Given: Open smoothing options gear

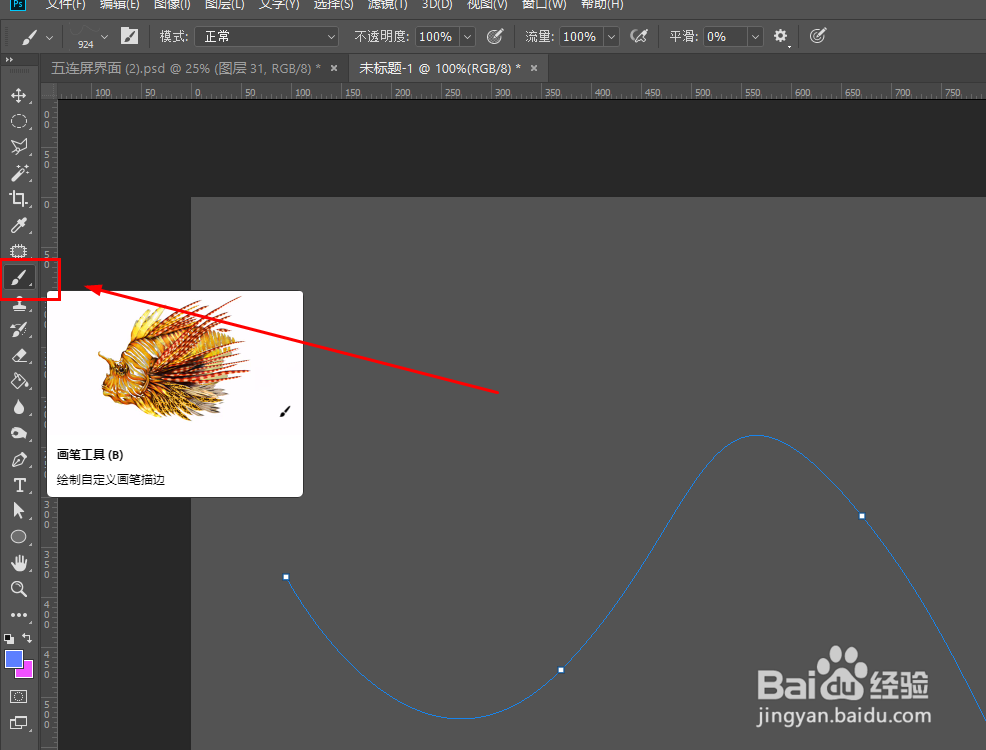Looking at the screenshot, I should (x=780, y=36).
